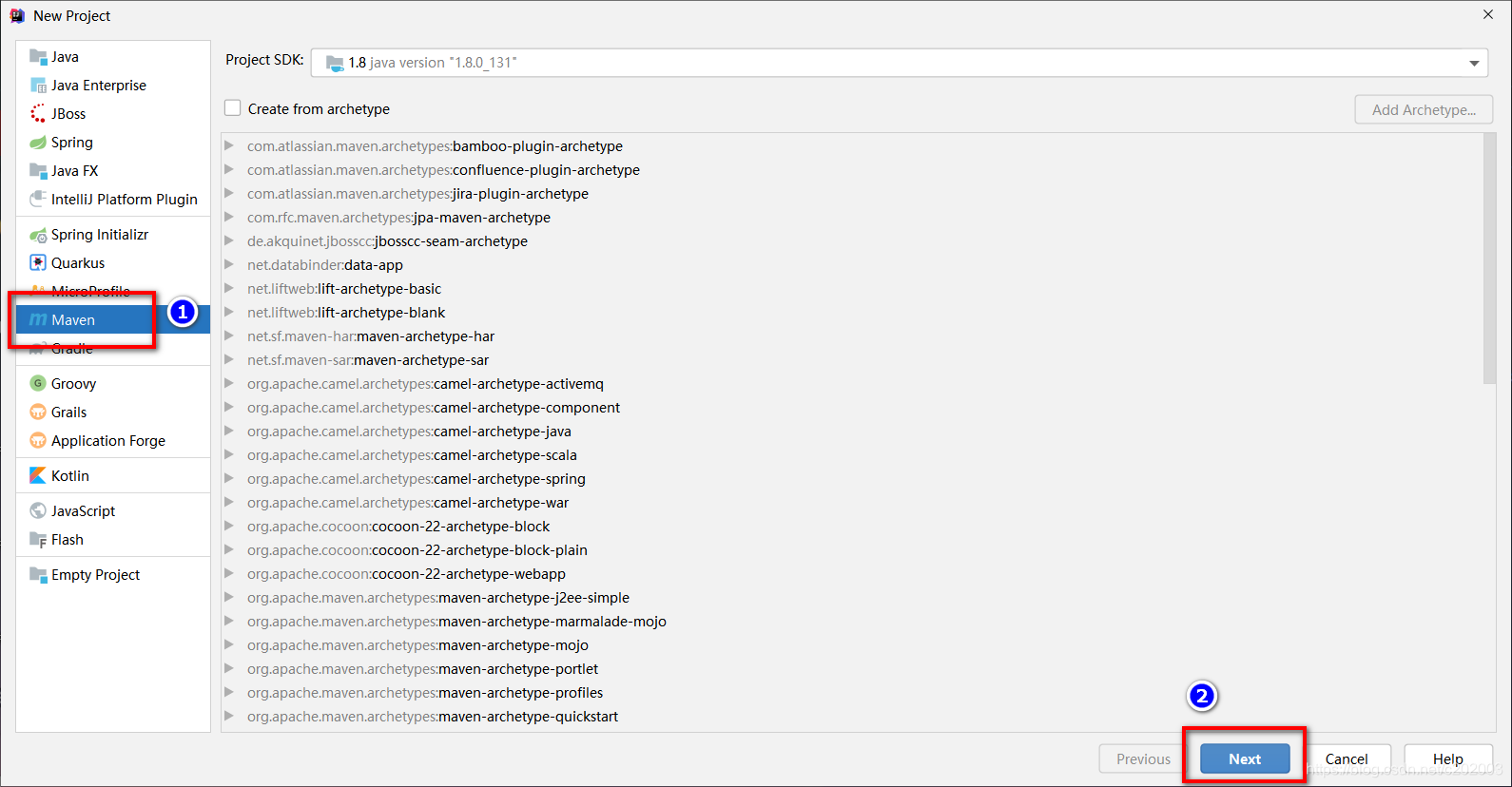Click the IntelliJ Platform Plugin icon

[x=38, y=200]
